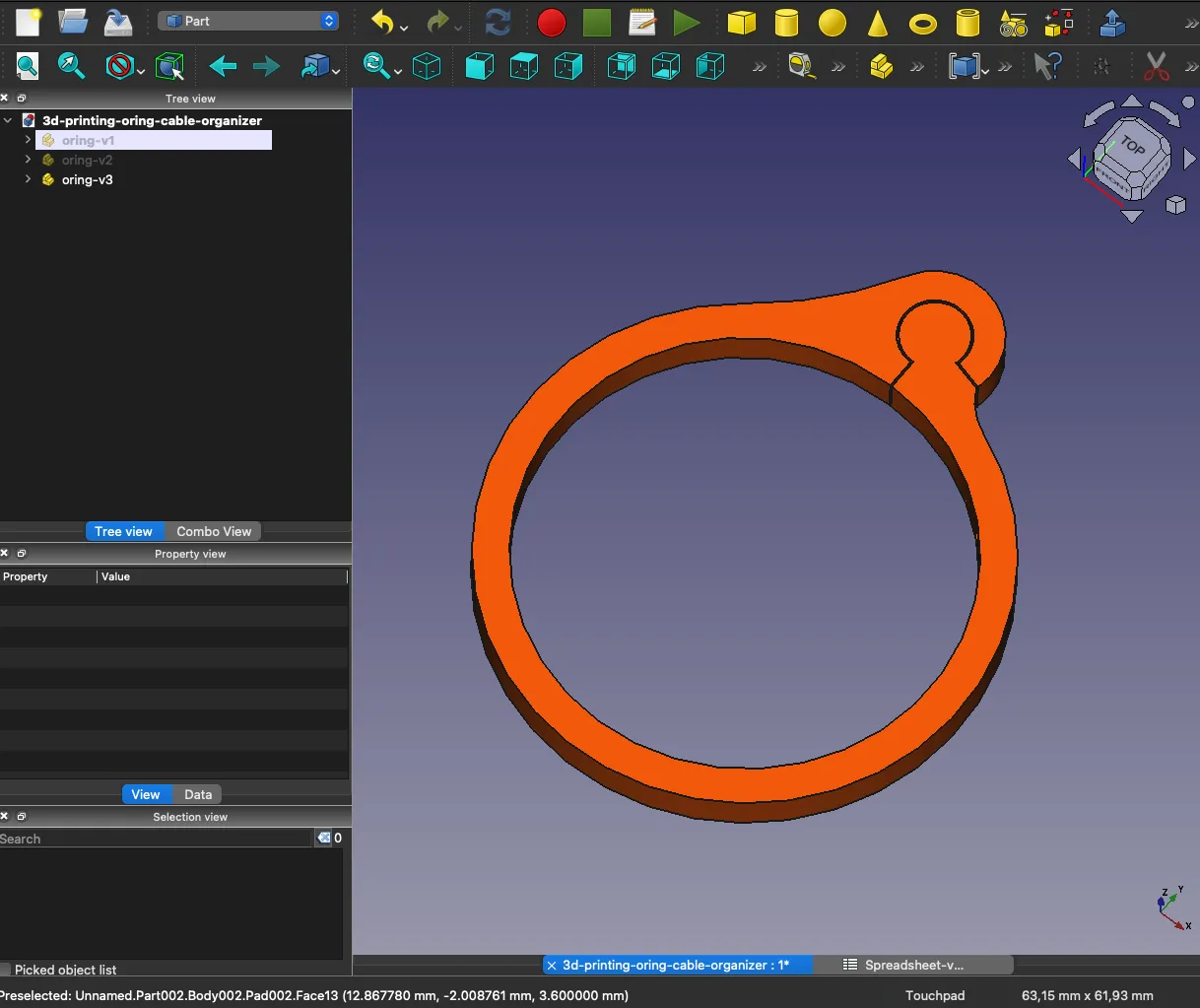Expand the oring-v3 tree item
Screen dimensions: 1200x1008
coord(28,179)
